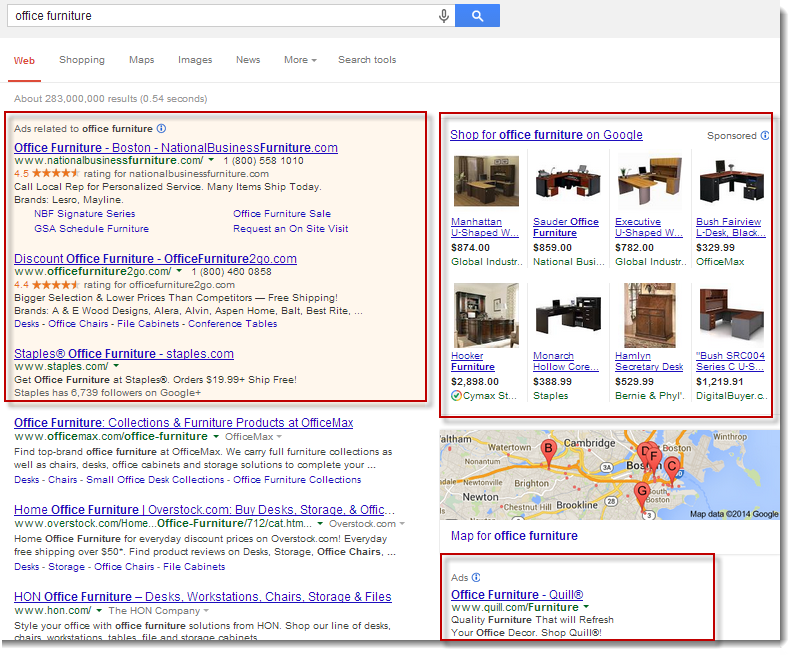Open Shop for office furniture on Google

coord(546,135)
